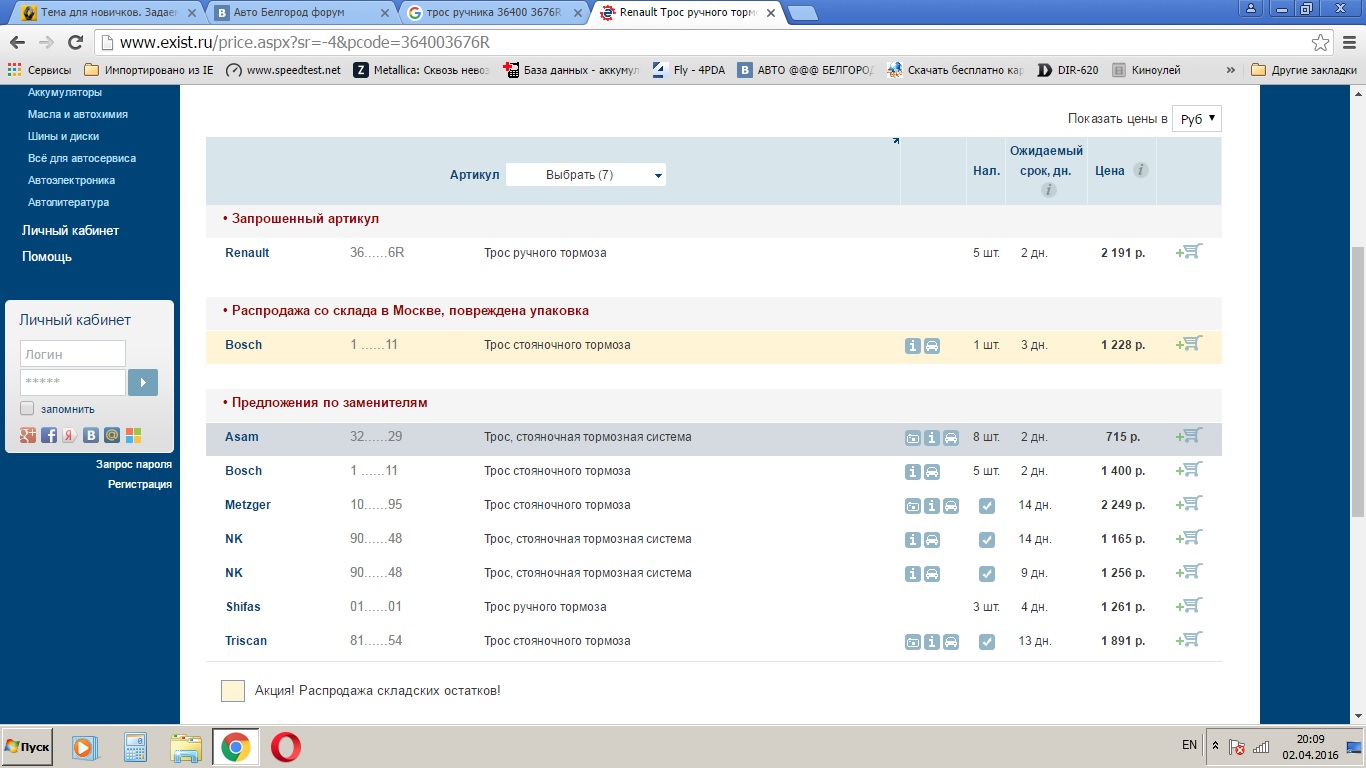
Task: Open the photo icon in the Asam row
Action: (913, 438)
